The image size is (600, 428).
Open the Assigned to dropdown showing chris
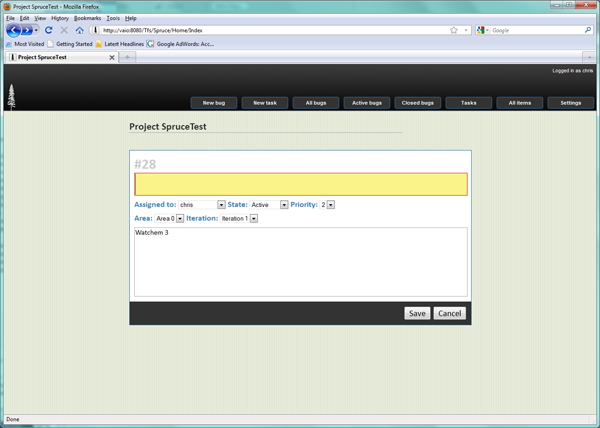click(x=202, y=205)
